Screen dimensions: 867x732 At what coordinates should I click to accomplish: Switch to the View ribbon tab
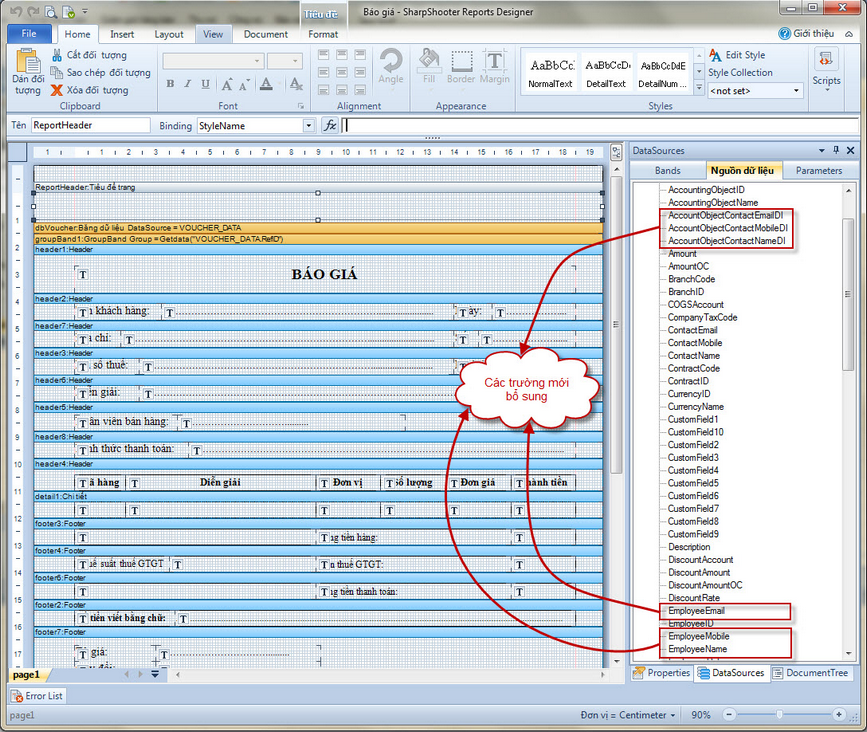[x=213, y=34]
